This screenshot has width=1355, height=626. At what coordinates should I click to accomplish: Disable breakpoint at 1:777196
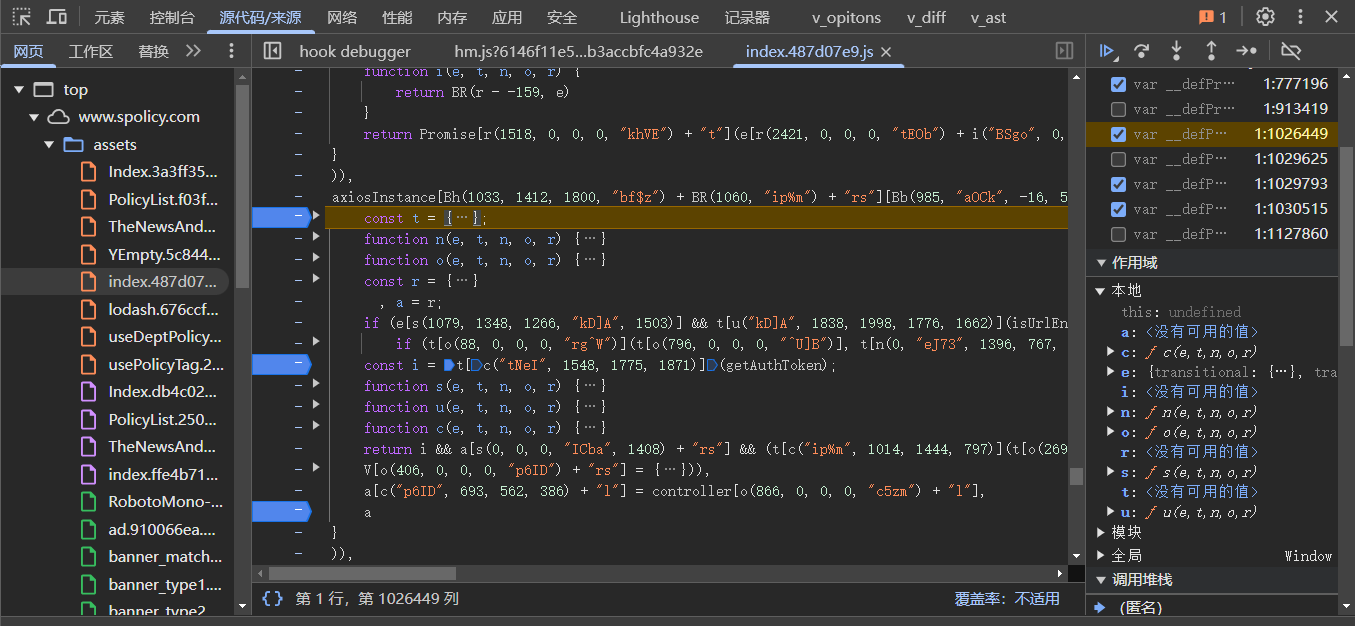(1118, 84)
